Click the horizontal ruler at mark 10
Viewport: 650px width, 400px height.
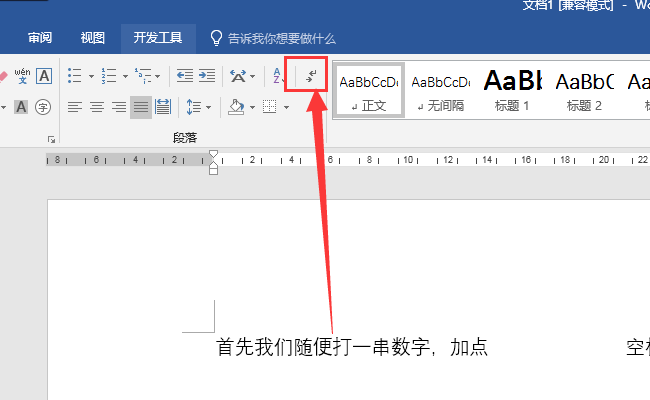(x=408, y=160)
